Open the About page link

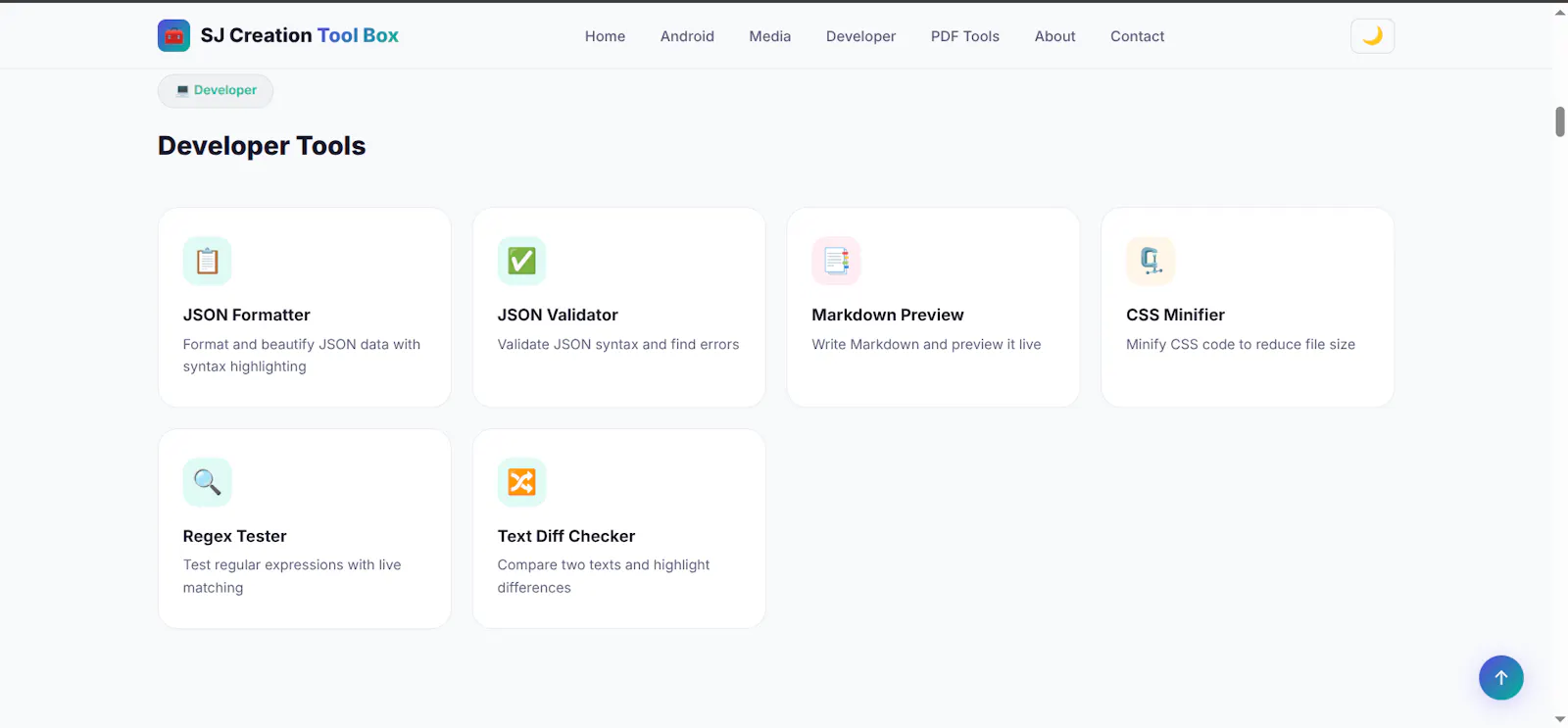[1054, 36]
